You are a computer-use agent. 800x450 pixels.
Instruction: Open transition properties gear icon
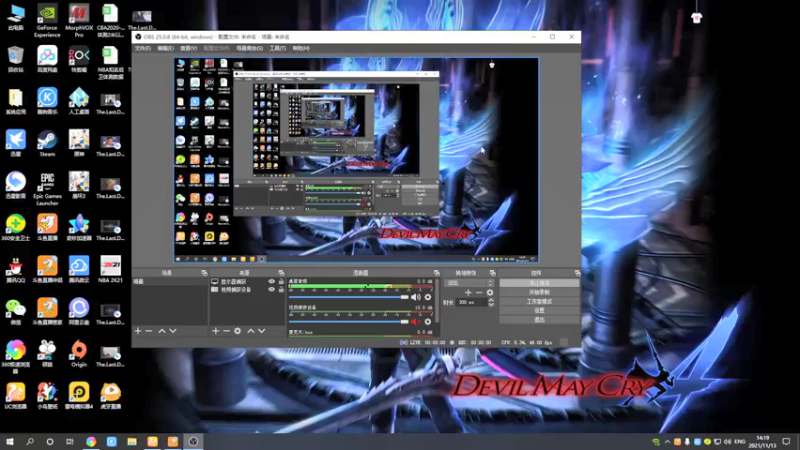click(x=490, y=293)
